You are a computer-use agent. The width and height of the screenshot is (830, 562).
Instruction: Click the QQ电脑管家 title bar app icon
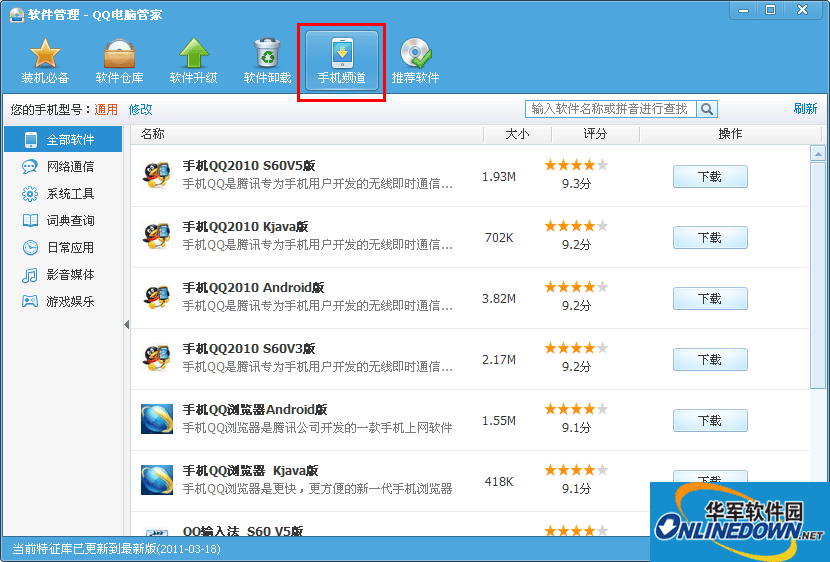(x=16, y=14)
